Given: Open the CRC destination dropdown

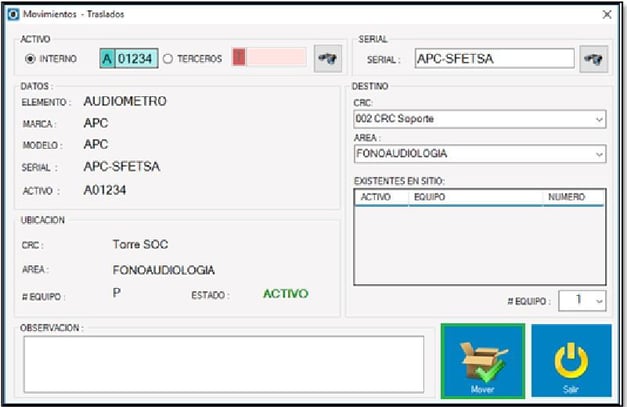Looking at the screenshot, I should [x=479, y=119].
